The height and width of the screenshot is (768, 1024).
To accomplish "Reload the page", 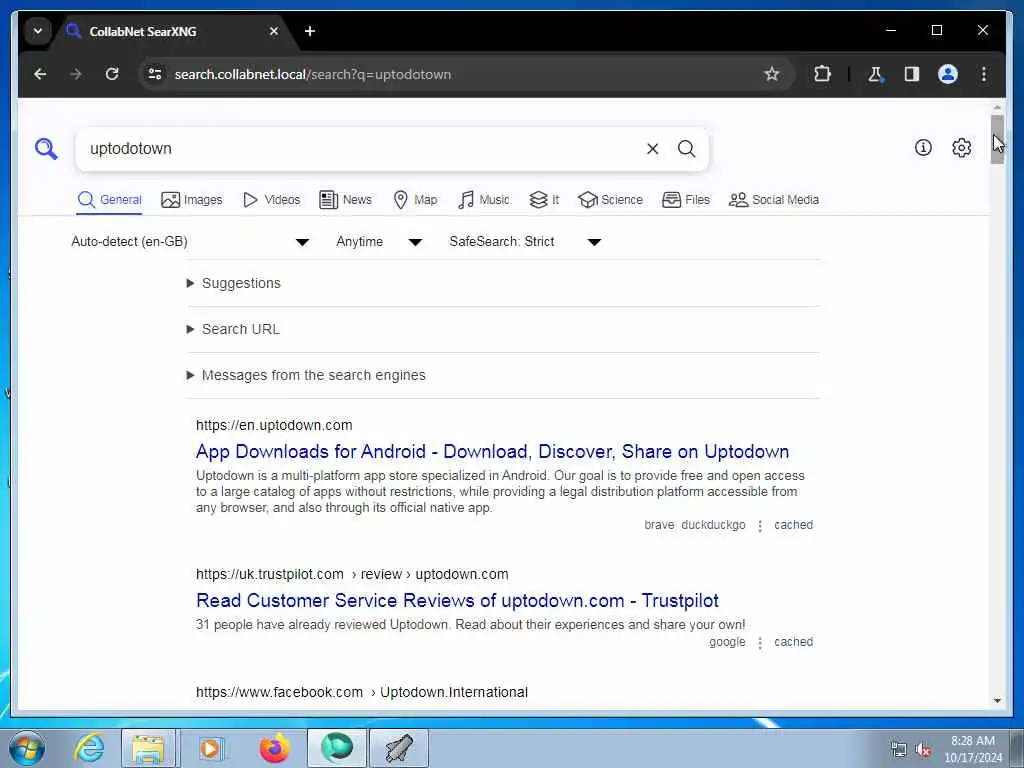I will coord(112,74).
